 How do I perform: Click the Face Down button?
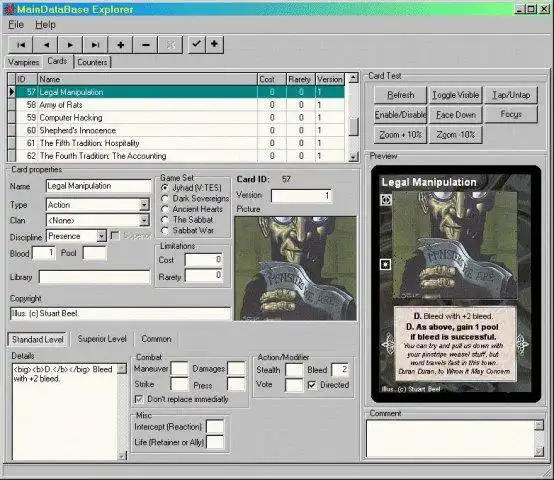(455, 115)
